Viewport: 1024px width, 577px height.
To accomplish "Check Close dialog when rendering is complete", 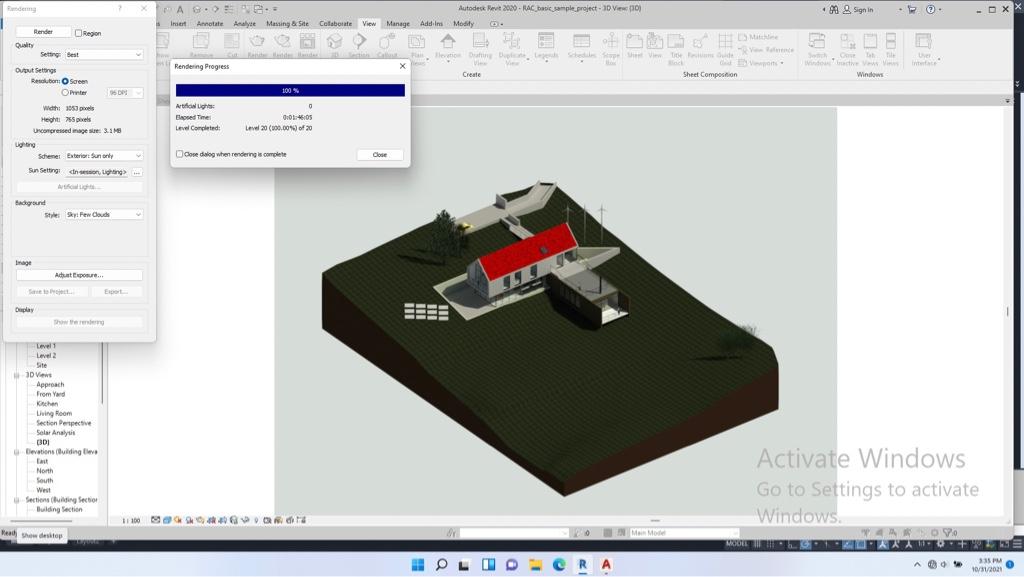I will (x=180, y=154).
